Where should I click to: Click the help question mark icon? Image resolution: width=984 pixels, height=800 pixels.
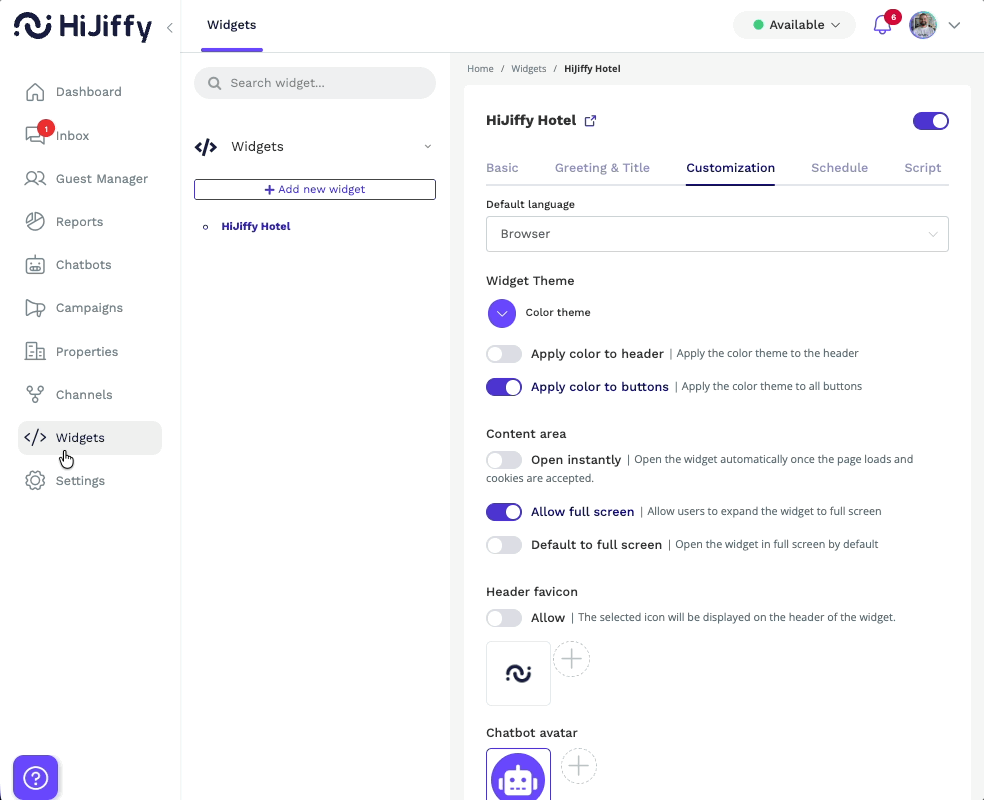tap(35, 777)
